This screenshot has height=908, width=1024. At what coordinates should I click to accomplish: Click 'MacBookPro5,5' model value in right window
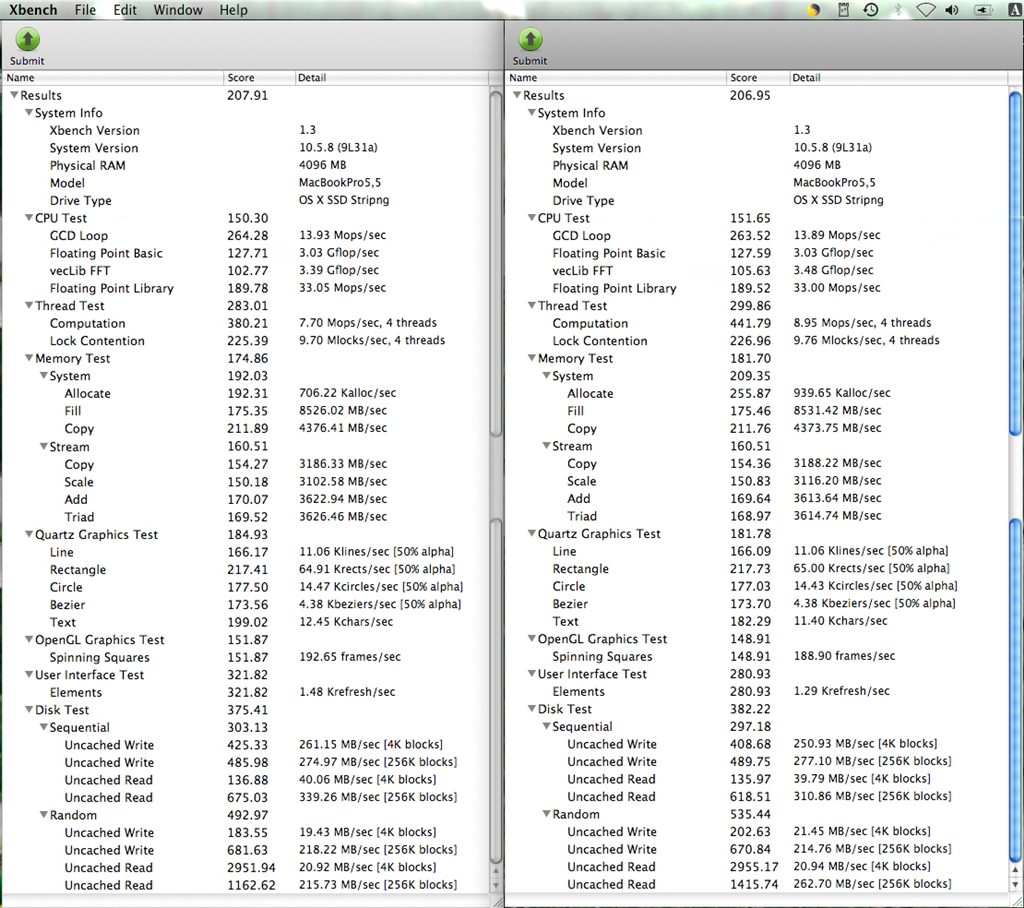(x=835, y=182)
